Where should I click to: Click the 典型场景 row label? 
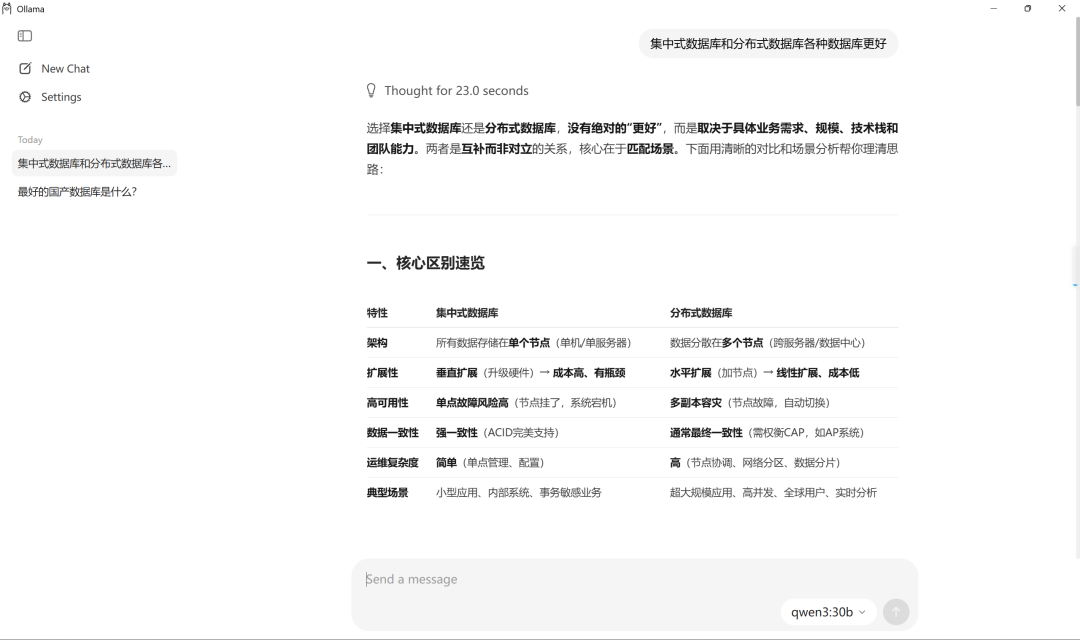388,493
